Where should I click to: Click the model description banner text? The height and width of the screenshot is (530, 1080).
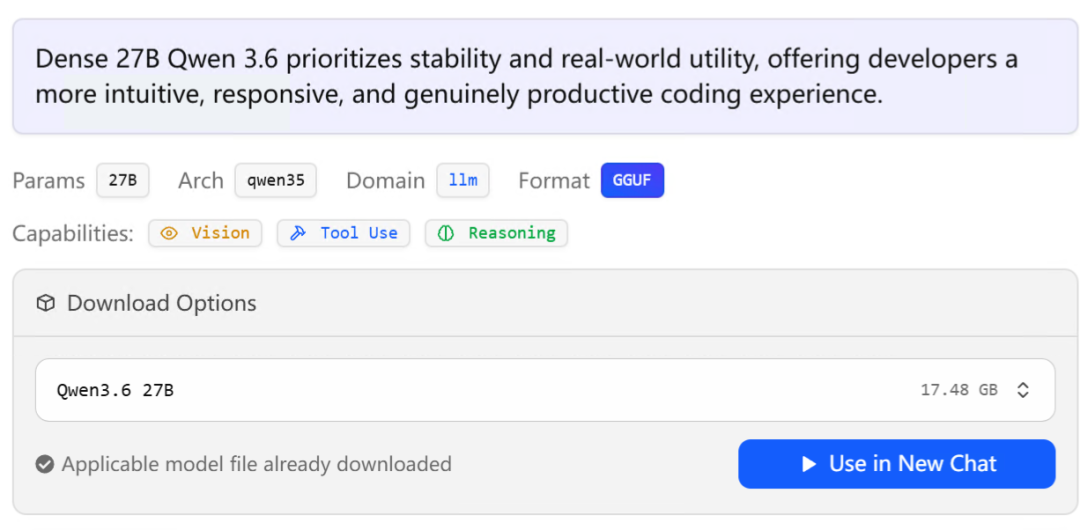pyautogui.click(x=526, y=77)
